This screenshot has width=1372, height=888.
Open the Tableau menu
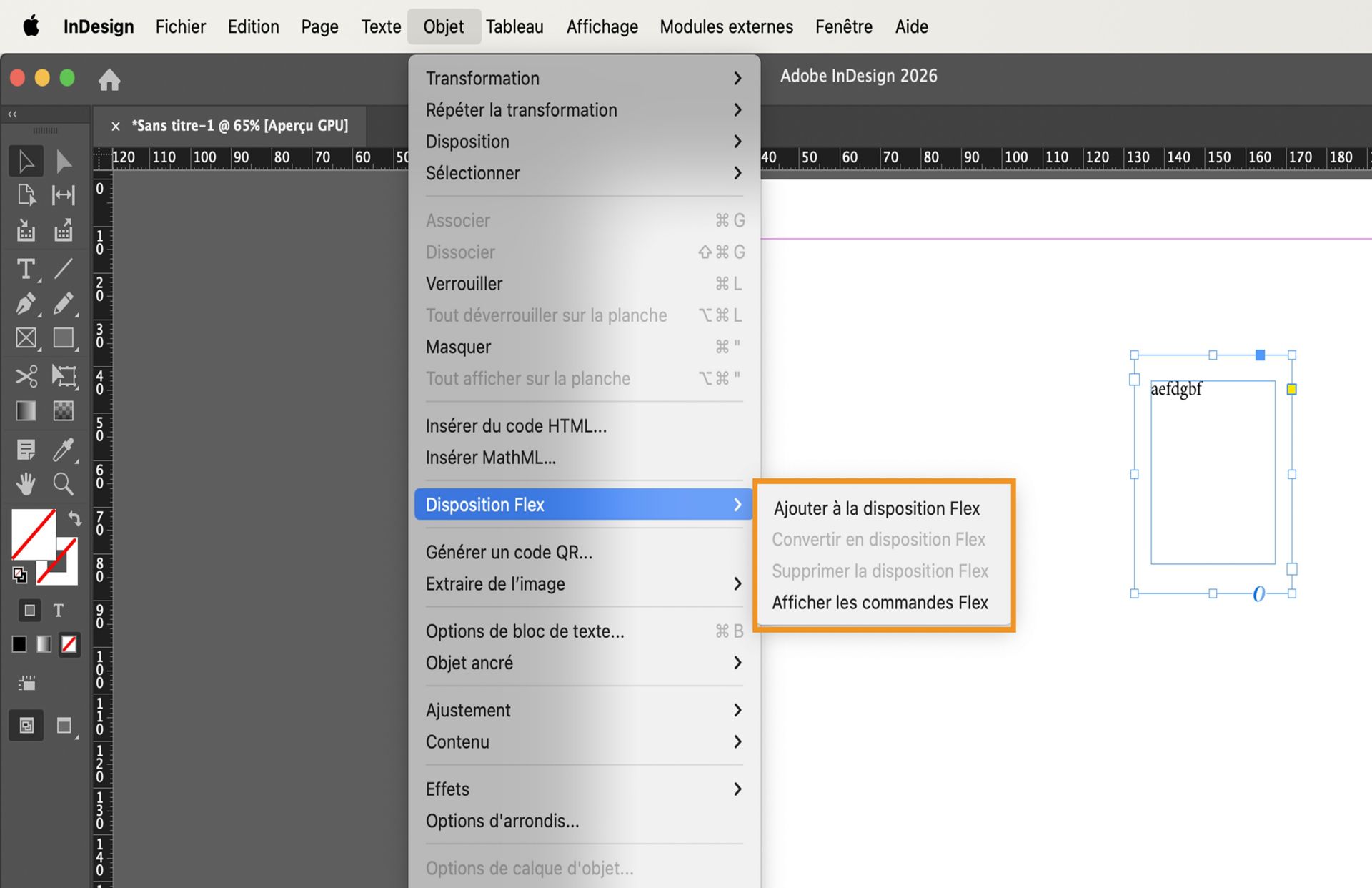(514, 26)
